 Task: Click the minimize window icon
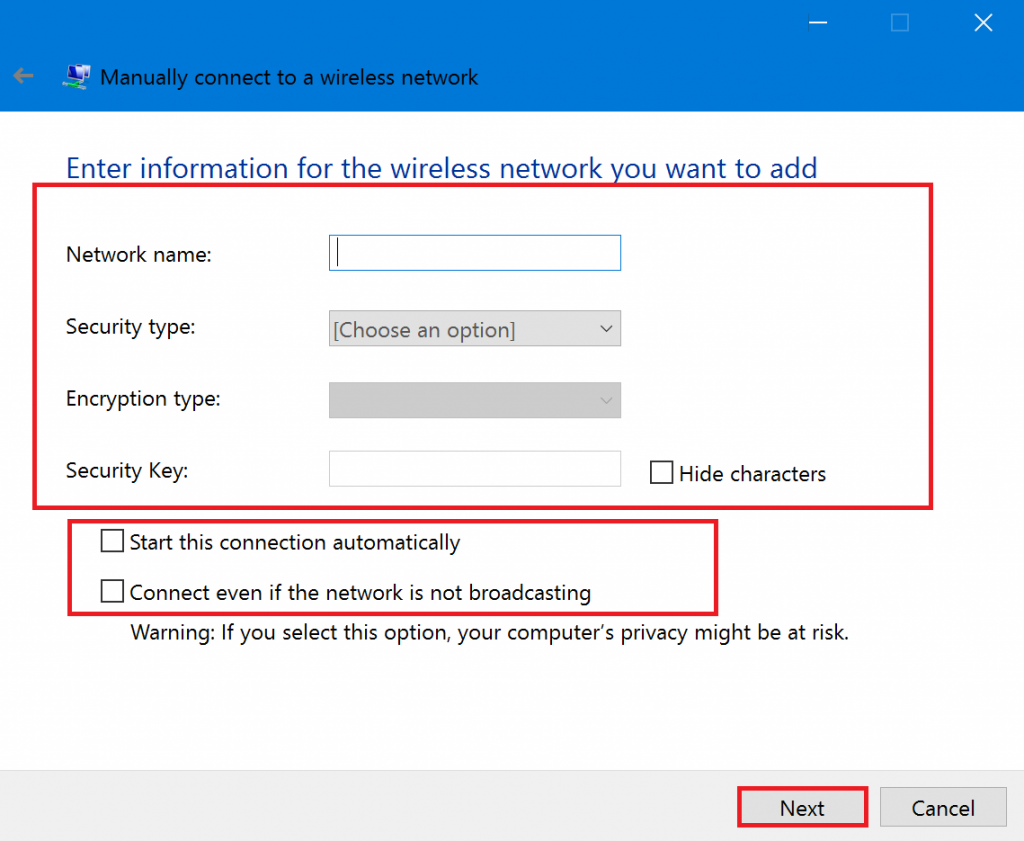coord(817,22)
